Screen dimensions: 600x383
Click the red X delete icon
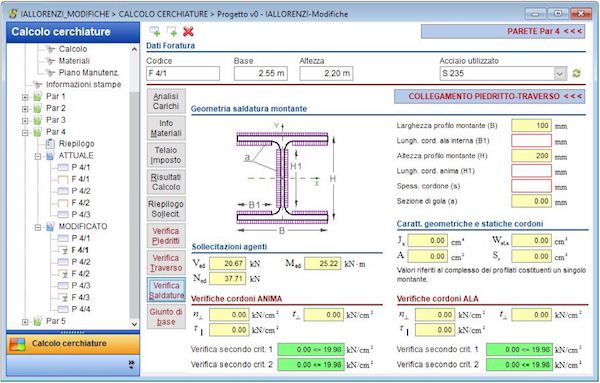coord(188,31)
